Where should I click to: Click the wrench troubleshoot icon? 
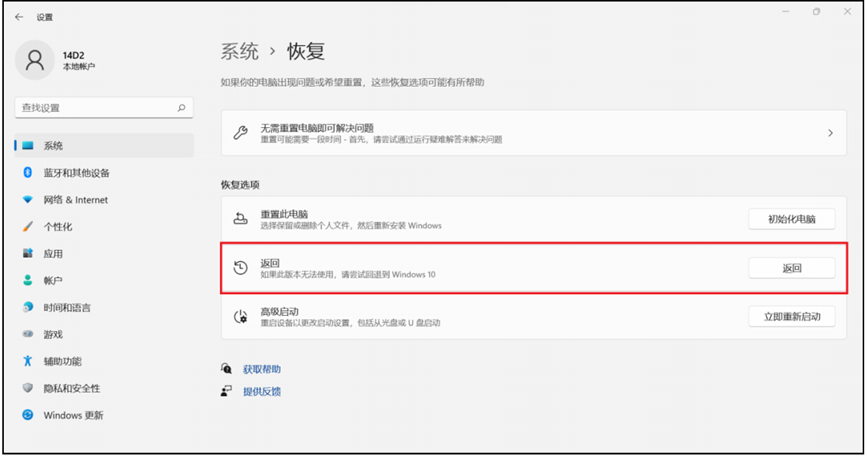coord(241,133)
